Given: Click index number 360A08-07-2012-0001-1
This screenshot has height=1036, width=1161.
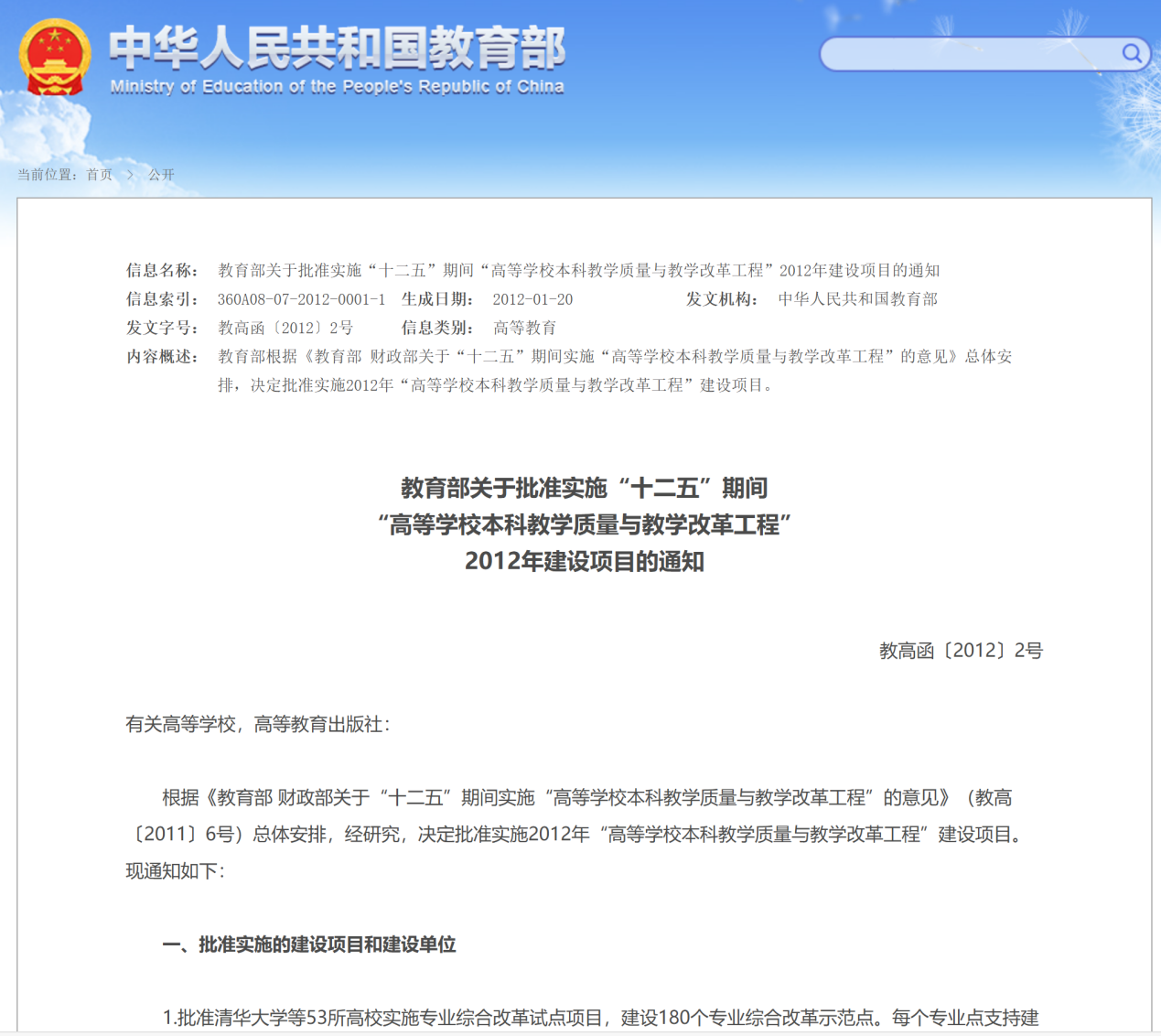Looking at the screenshot, I should pyautogui.click(x=301, y=299).
